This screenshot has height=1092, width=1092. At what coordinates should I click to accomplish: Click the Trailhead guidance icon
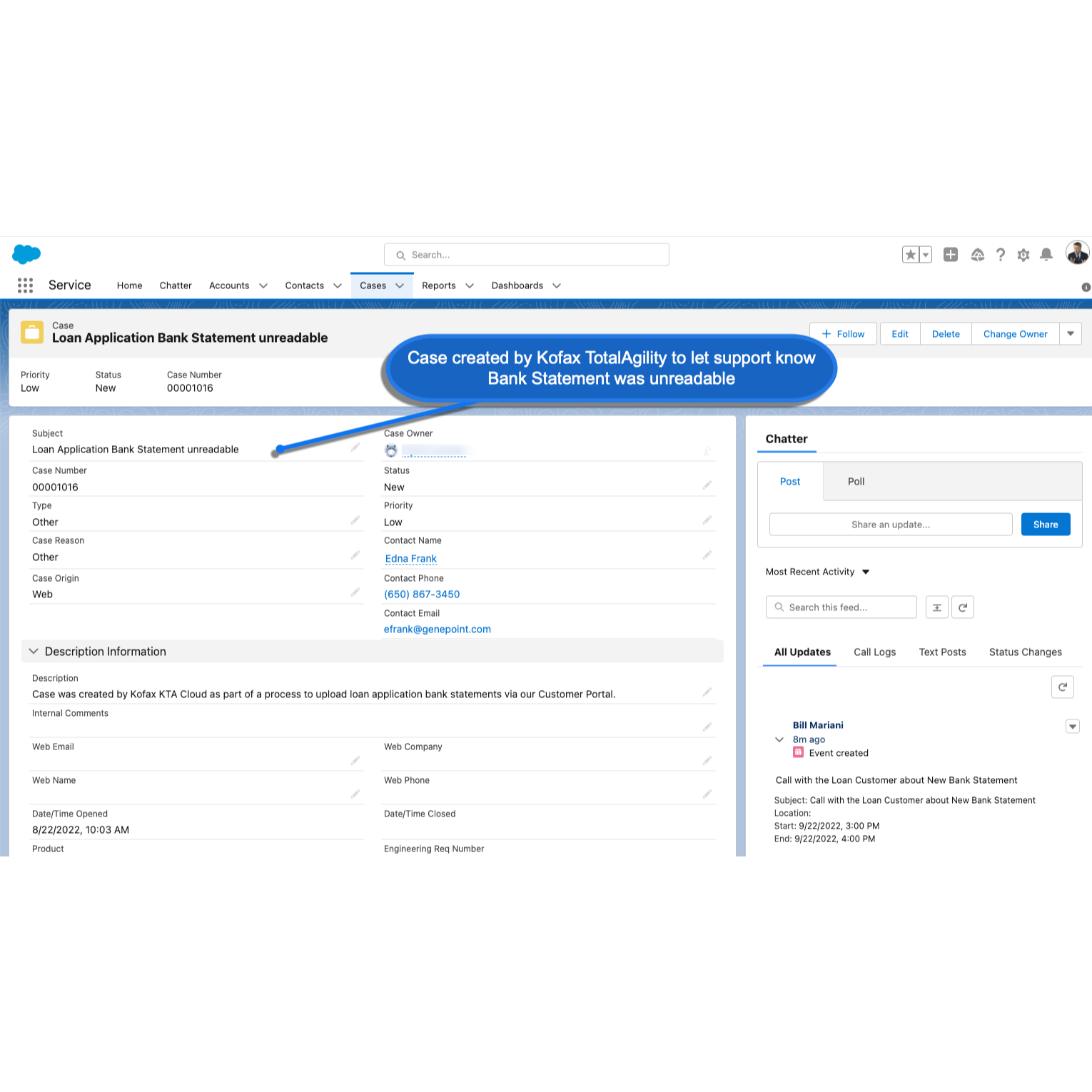pos(977,255)
